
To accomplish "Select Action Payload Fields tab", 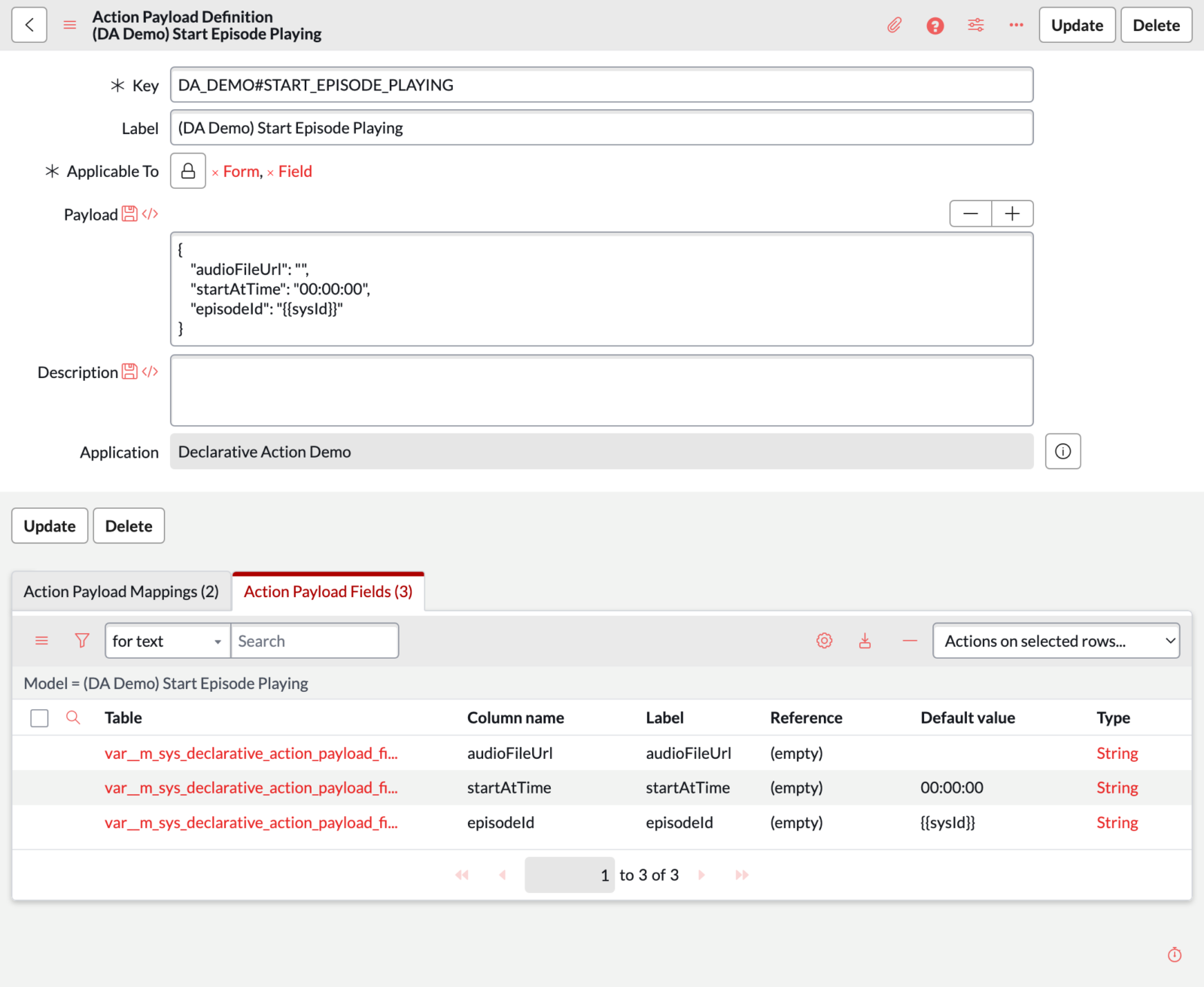I will click(x=328, y=592).
